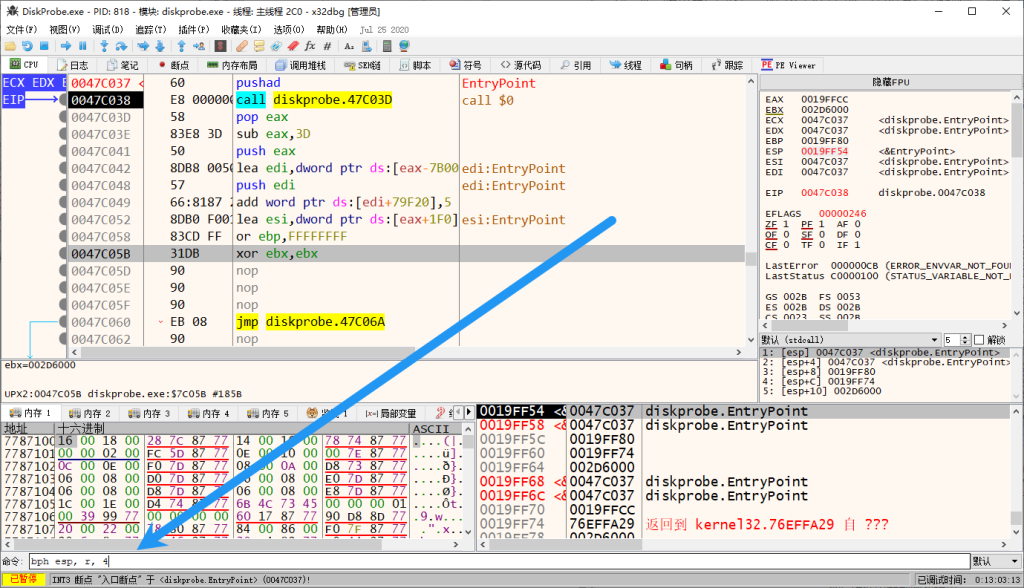
Task: Click the EAX register value 0019FFCC
Action: 825,99
